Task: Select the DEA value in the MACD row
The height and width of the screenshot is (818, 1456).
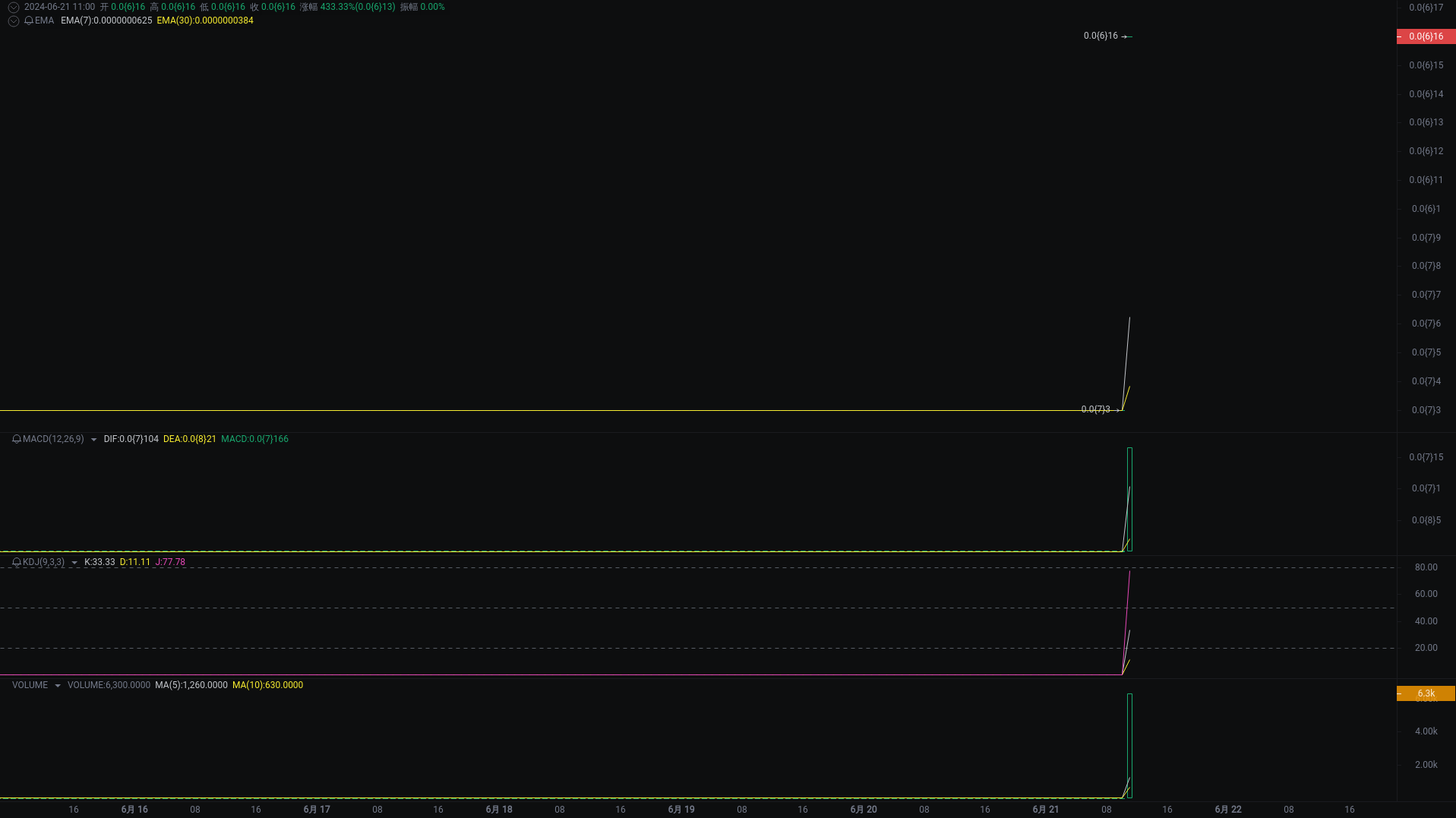Action: (190, 439)
